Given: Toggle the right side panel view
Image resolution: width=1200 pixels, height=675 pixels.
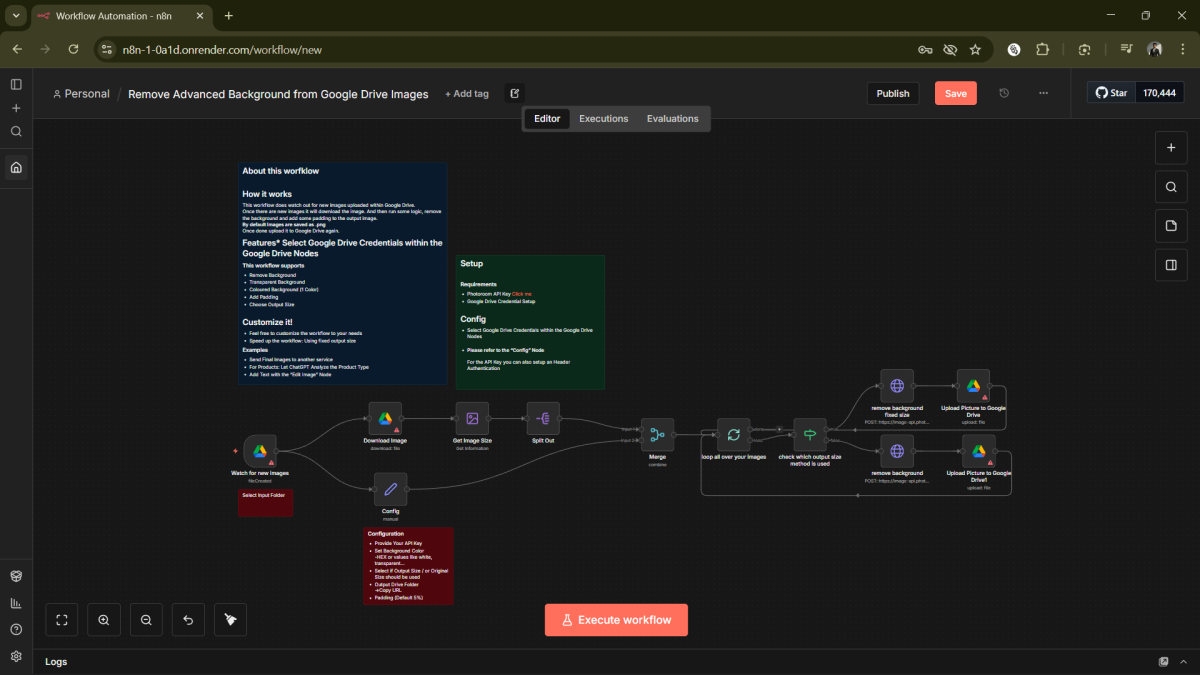Looking at the screenshot, I should tap(1171, 265).
